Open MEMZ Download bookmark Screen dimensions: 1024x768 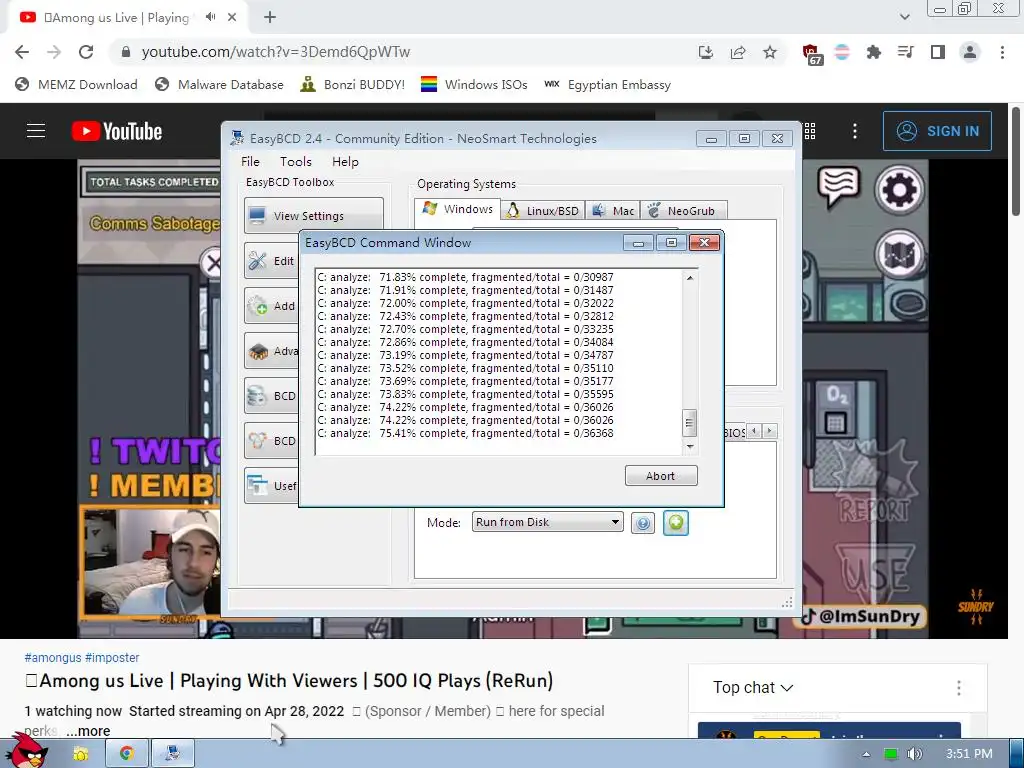(x=76, y=85)
